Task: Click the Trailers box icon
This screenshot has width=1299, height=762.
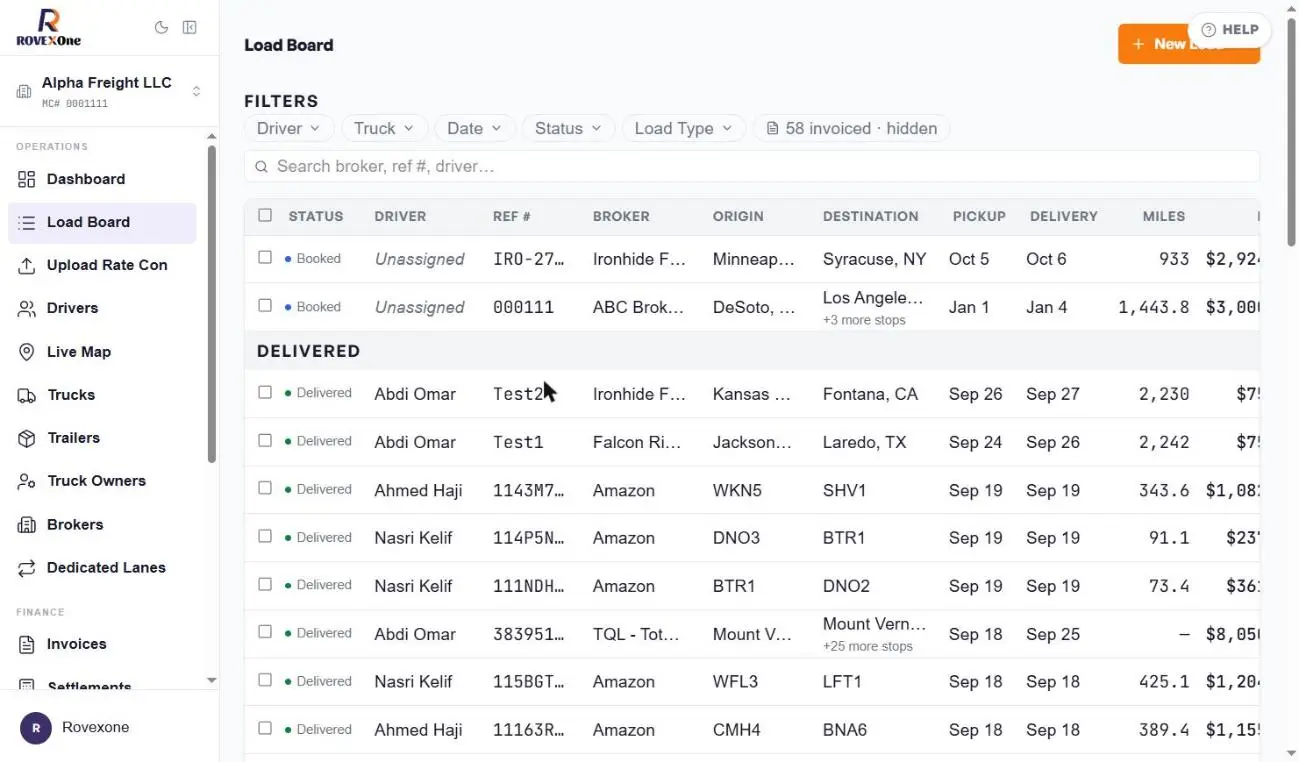Action: [x=27, y=438]
